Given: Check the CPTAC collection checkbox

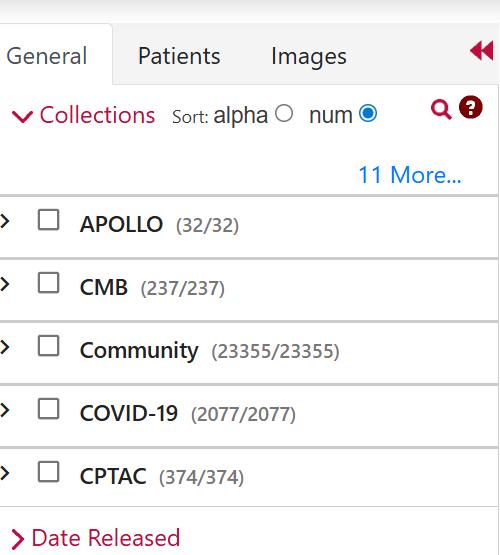Looking at the screenshot, I should click(x=48, y=472).
